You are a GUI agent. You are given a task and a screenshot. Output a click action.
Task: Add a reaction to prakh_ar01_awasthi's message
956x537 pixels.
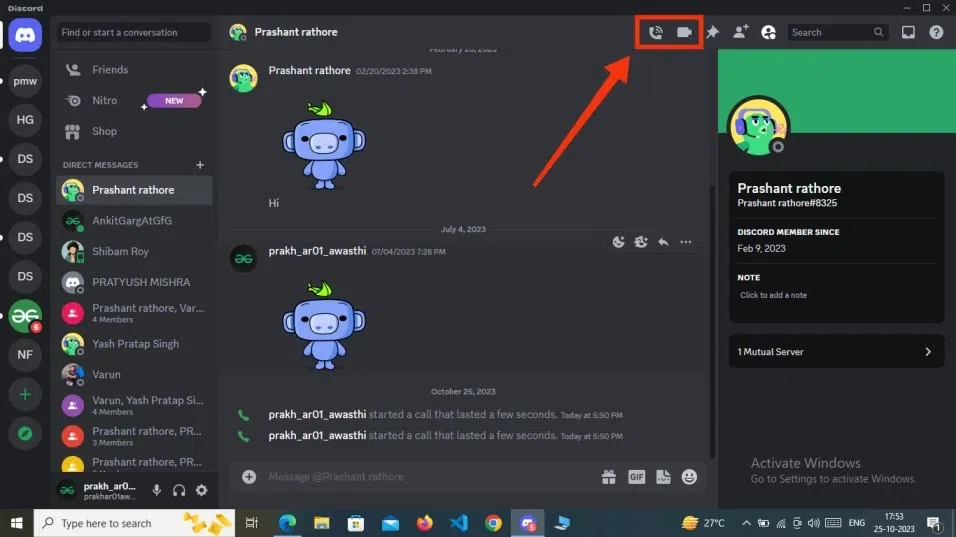tap(618, 242)
